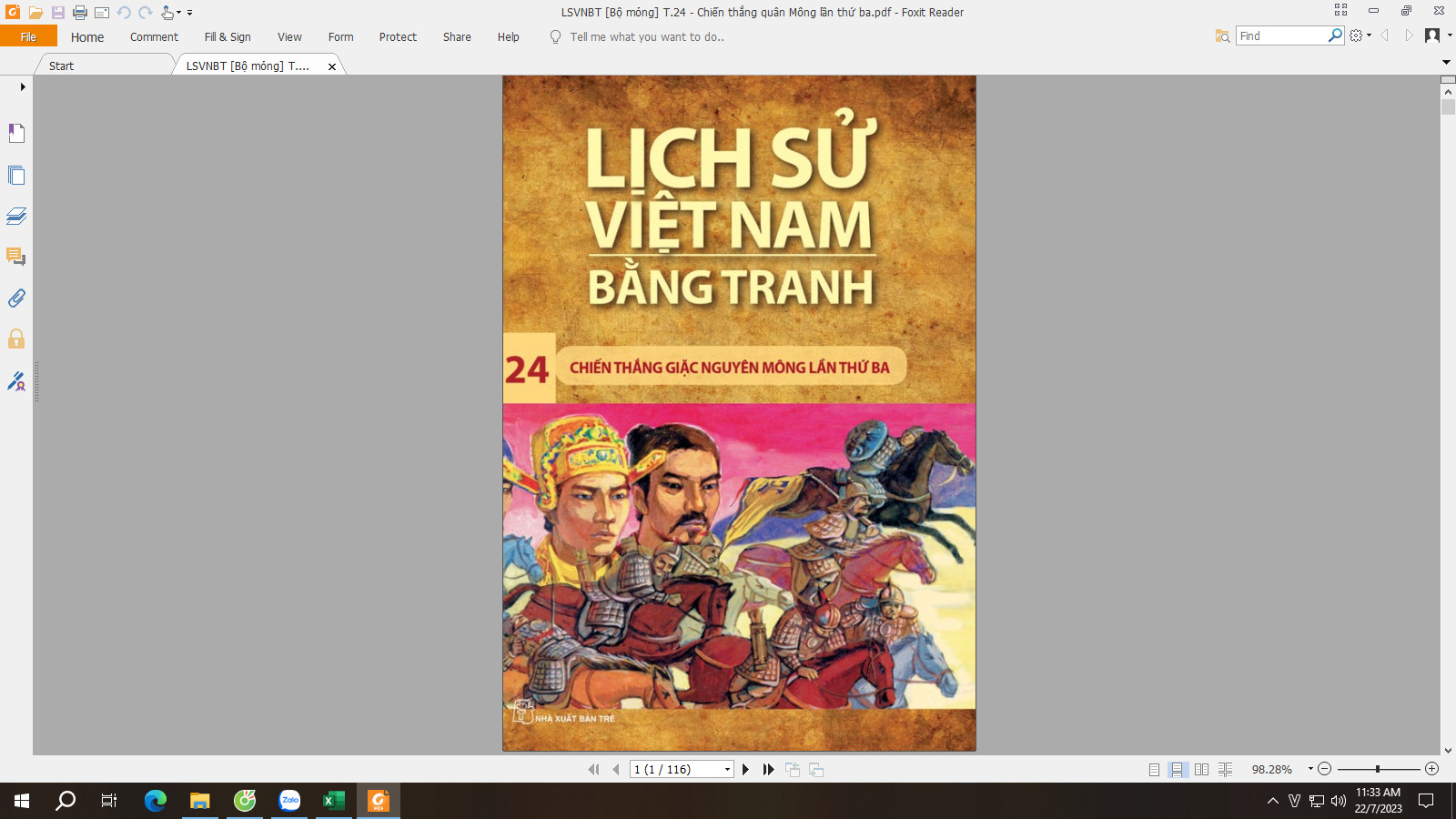Go to previous search result arrow
1456x819 pixels.
(x=1385, y=35)
